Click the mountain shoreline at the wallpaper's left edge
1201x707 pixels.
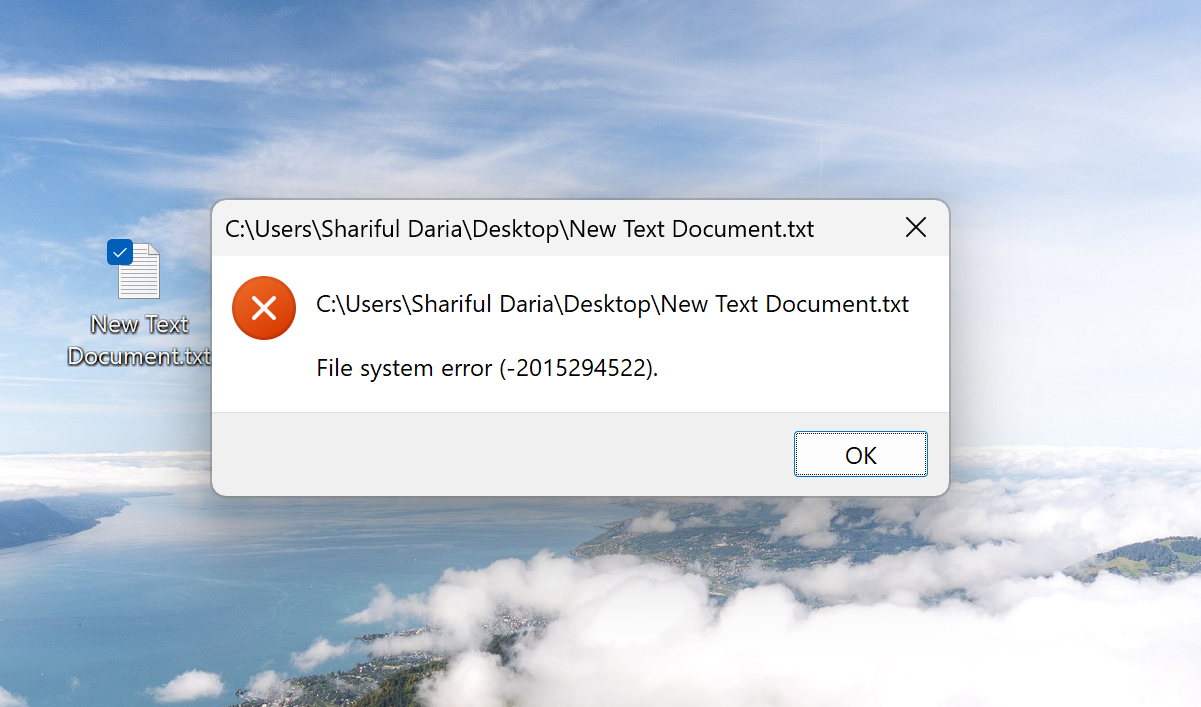[x=40, y=520]
